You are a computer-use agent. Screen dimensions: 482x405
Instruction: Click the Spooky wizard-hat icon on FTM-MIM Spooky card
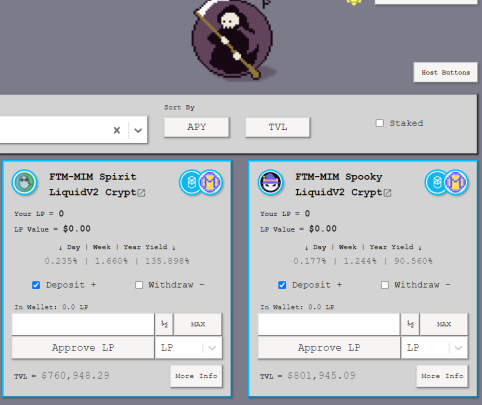pos(270,183)
